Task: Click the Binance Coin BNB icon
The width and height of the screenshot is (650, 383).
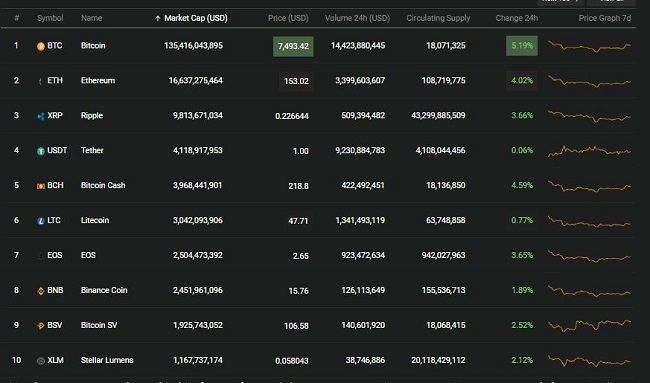Action: point(41,291)
